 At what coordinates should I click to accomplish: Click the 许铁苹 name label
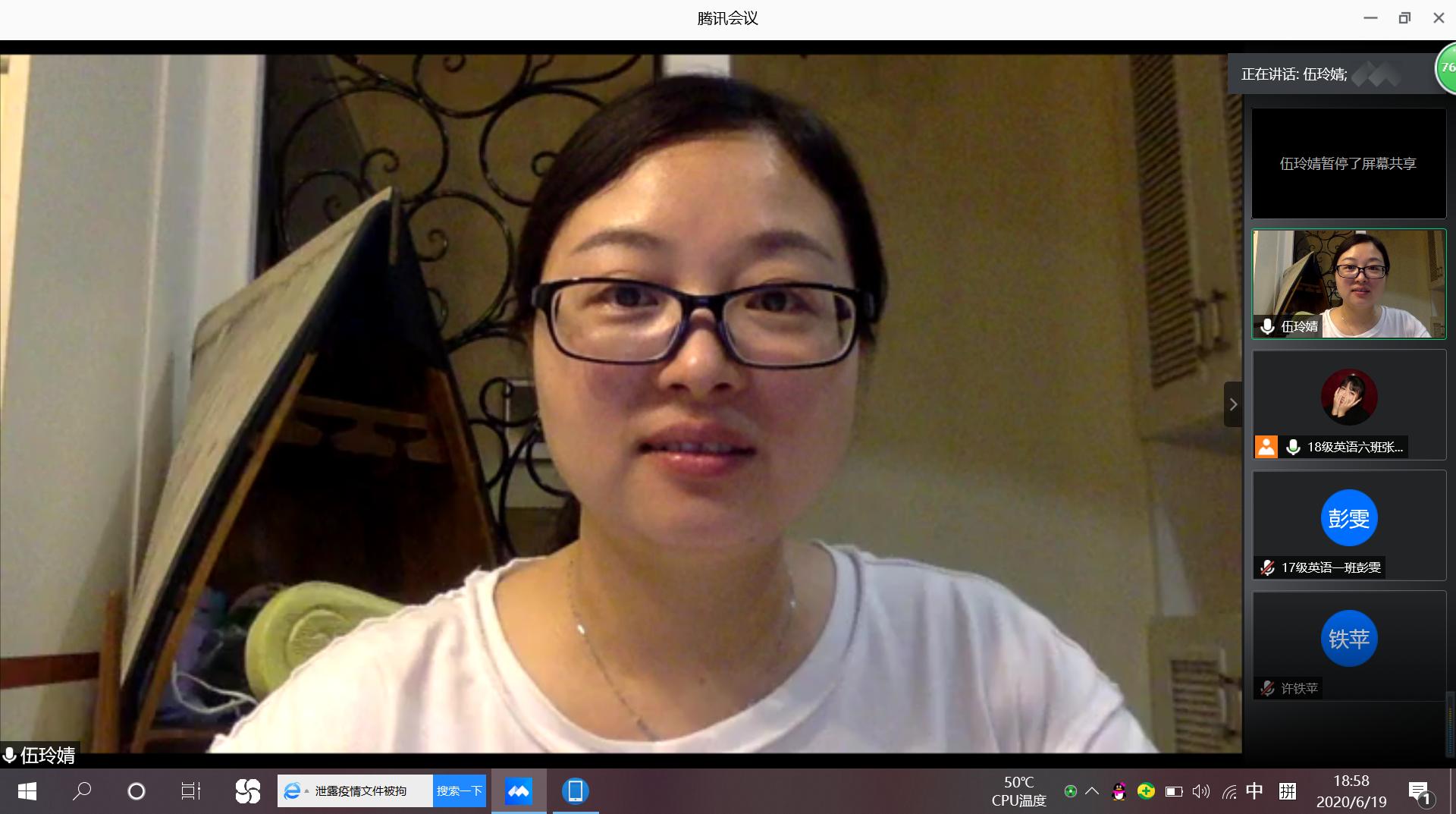click(x=1300, y=688)
